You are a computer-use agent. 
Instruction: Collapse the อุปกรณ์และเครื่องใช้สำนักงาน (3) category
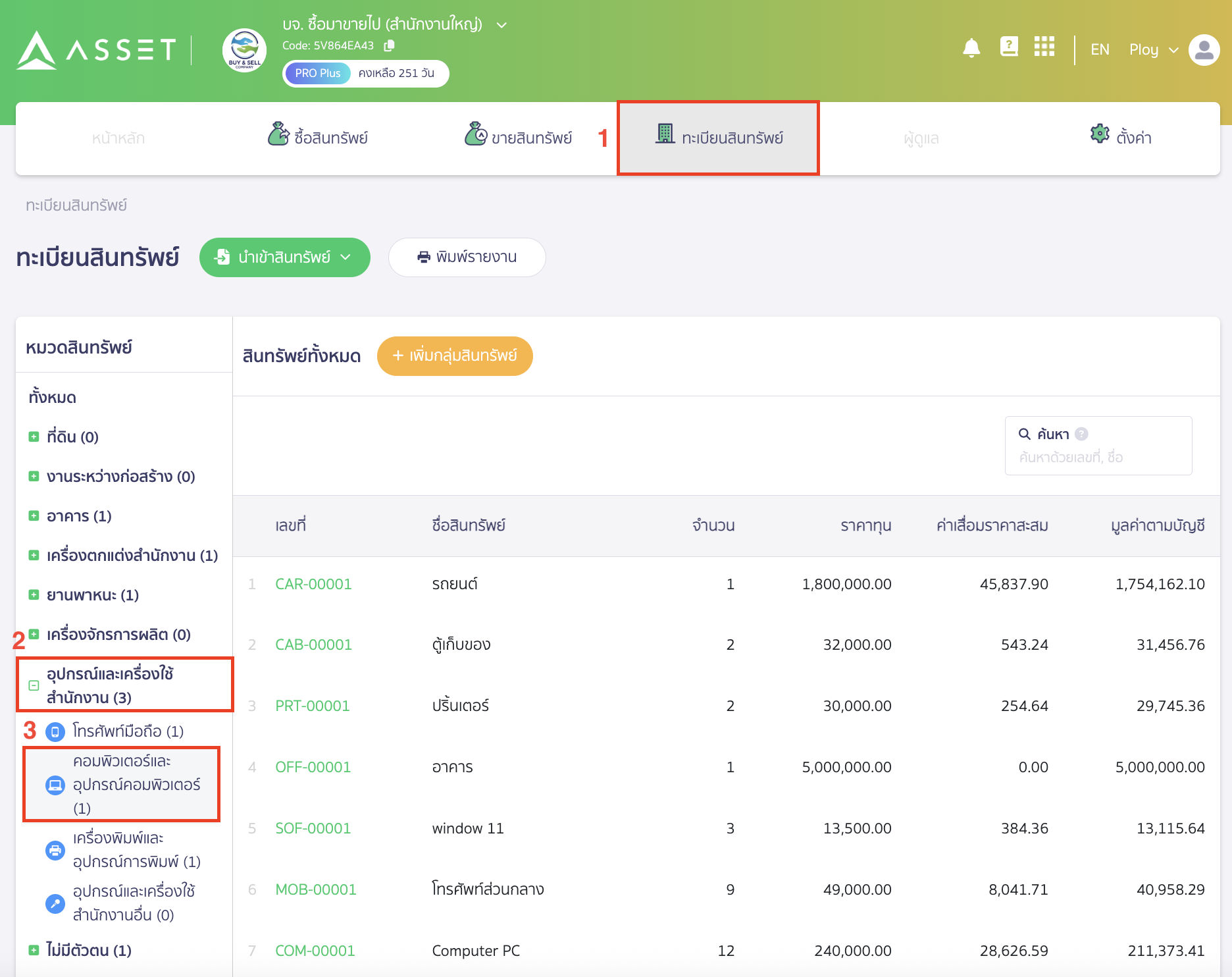pyautogui.click(x=34, y=685)
